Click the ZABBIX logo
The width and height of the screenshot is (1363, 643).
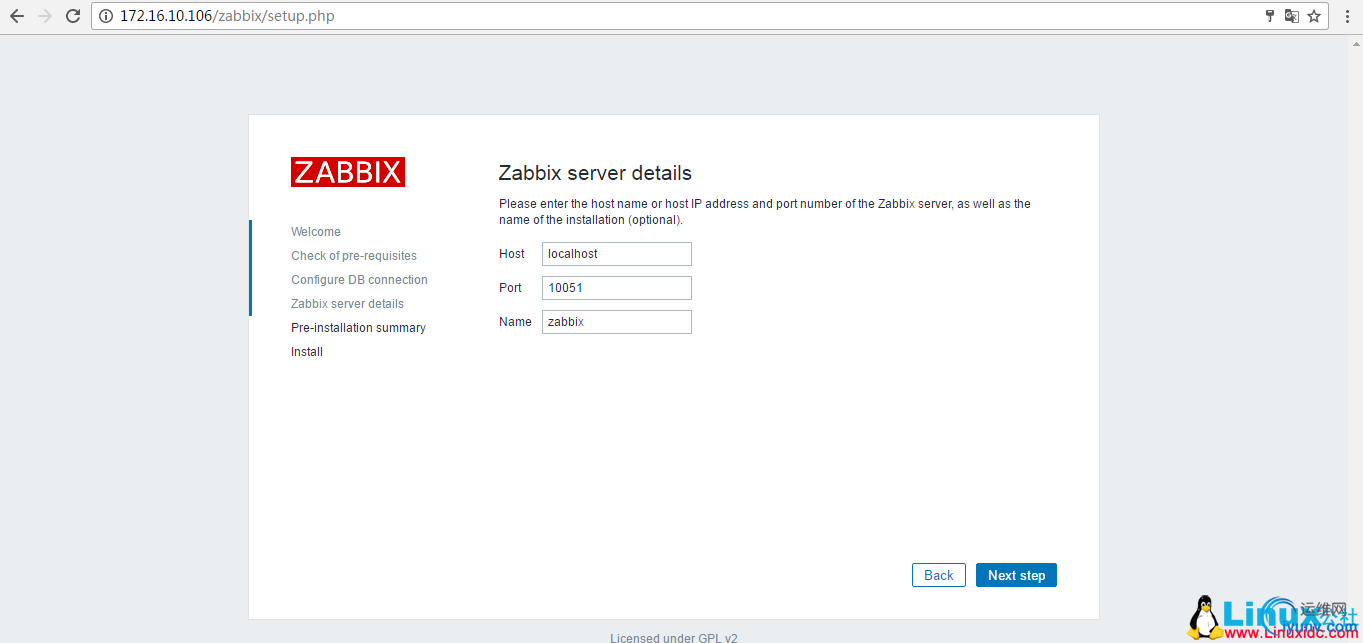coord(348,172)
